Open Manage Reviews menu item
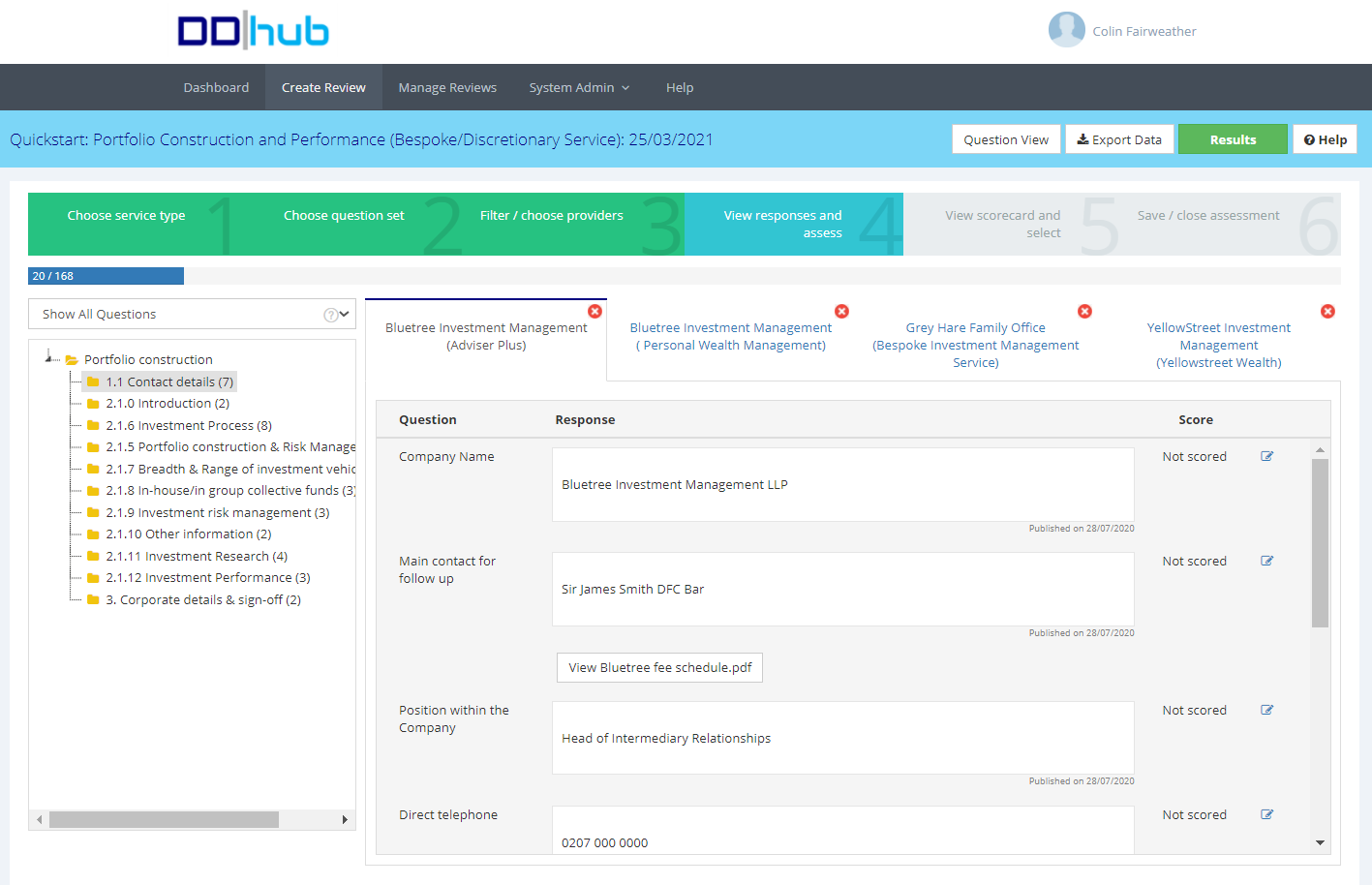Viewport: 1372px width, 885px height. pos(447,87)
